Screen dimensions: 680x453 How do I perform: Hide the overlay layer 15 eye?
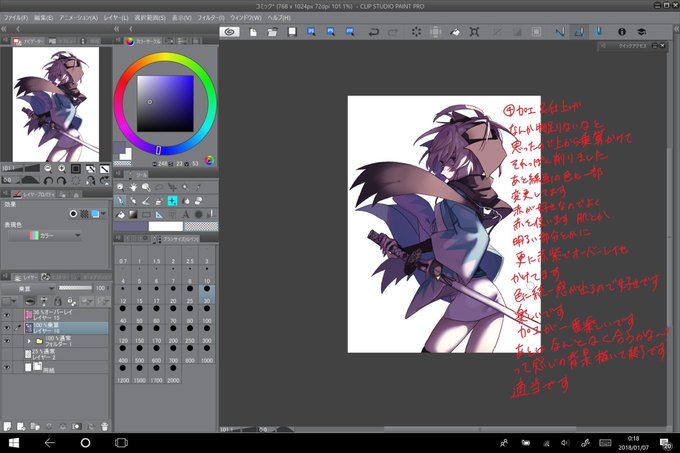pyautogui.click(x=6, y=315)
